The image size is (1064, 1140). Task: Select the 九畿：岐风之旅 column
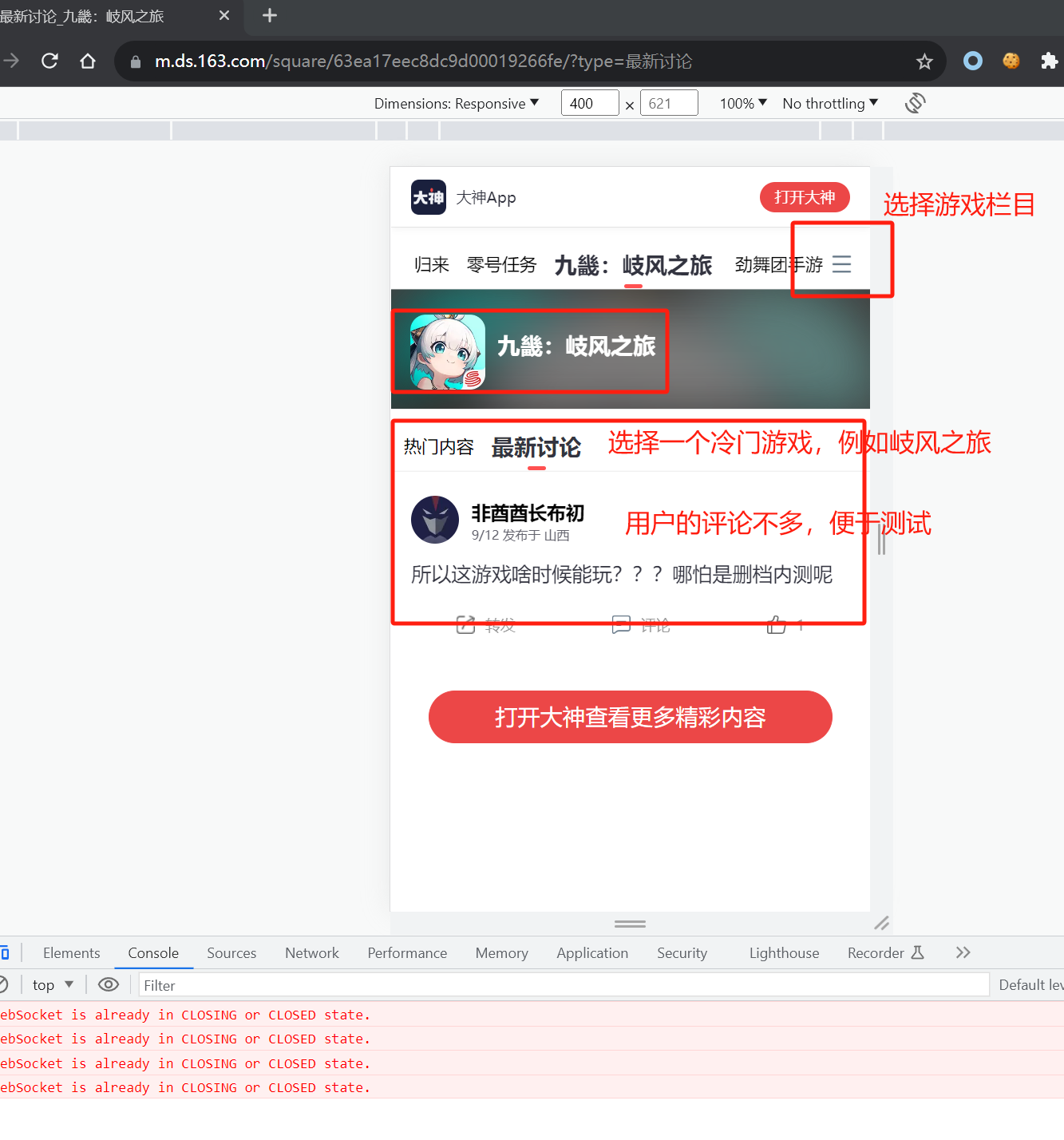[x=633, y=265]
